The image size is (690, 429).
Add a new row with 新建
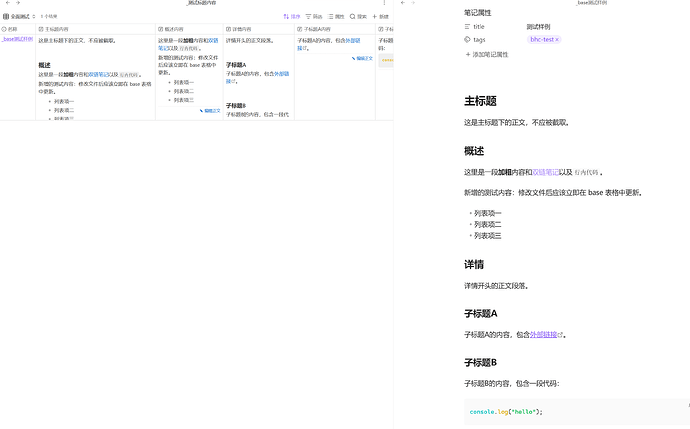point(381,16)
